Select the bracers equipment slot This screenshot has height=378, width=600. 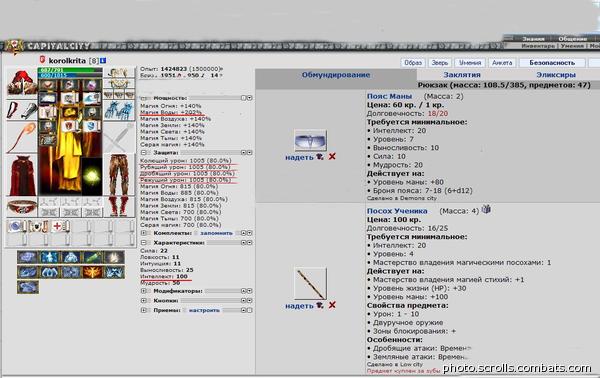[22, 111]
